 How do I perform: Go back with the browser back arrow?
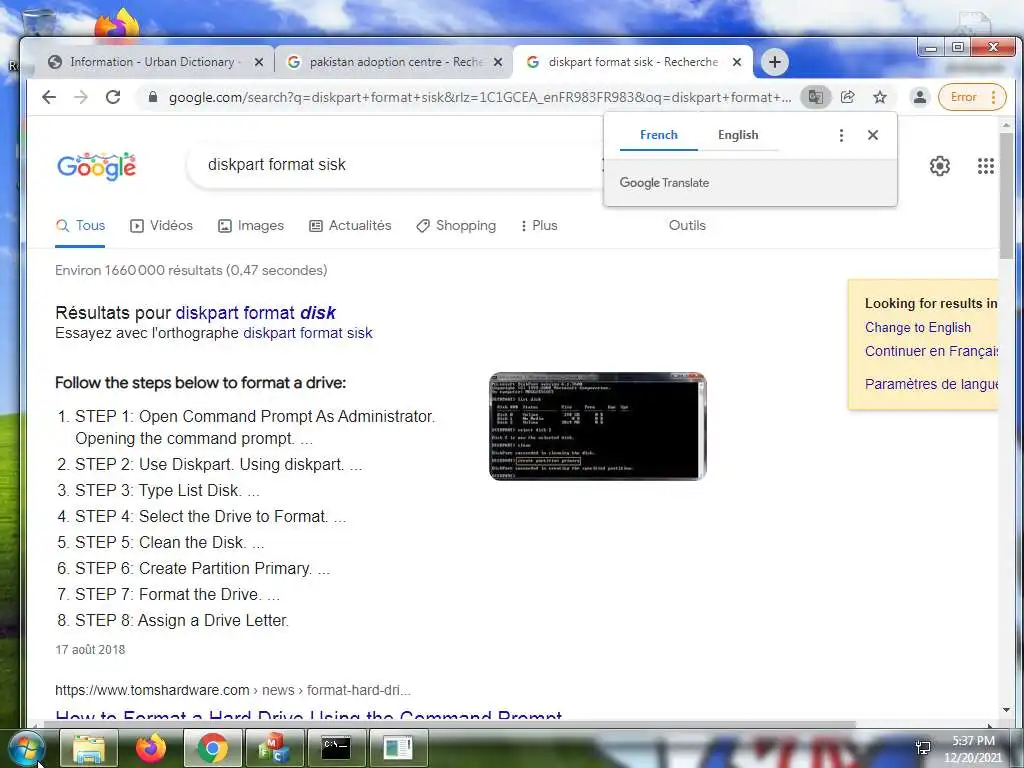49,97
